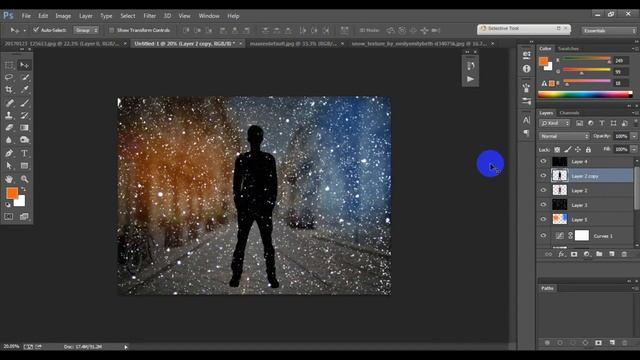Create new fill or adjustment layer
Screen dimensions: 640x360
pyautogui.click(x=587, y=254)
